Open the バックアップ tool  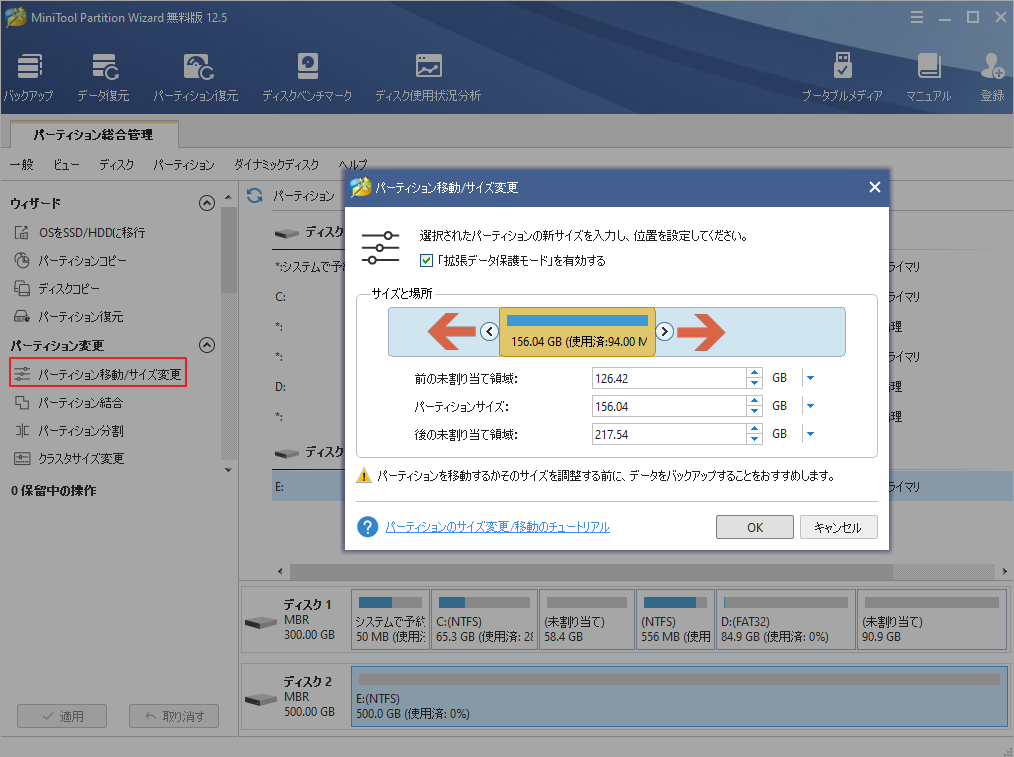[x=28, y=75]
